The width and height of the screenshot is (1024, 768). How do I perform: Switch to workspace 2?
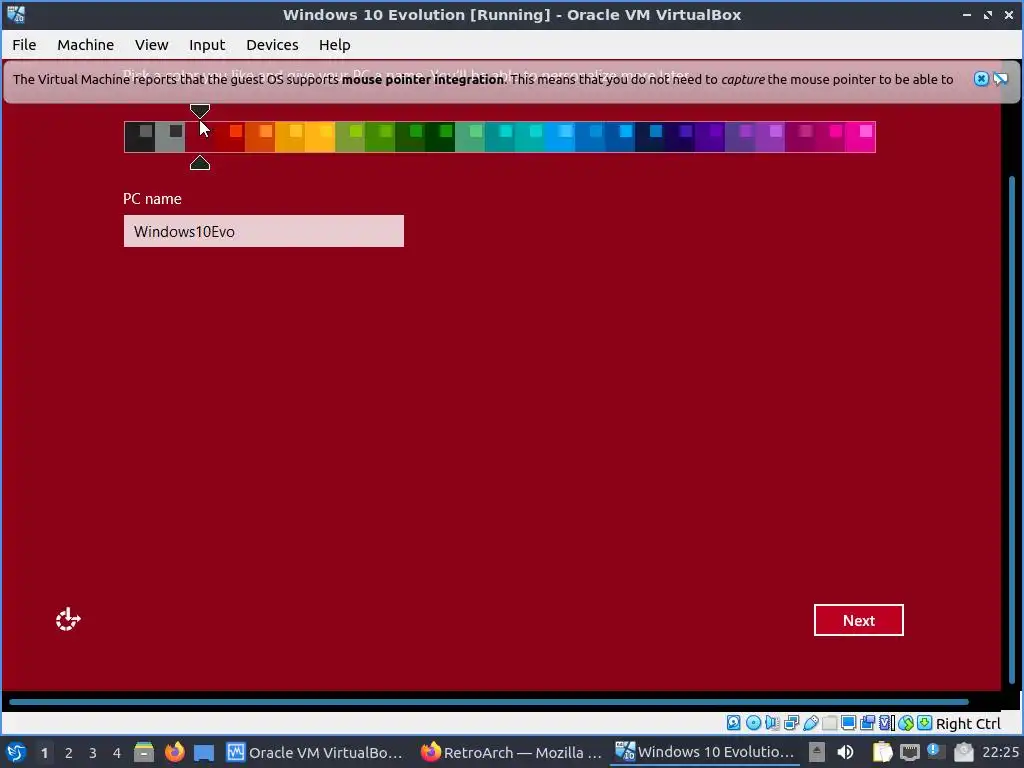[69, 752]
